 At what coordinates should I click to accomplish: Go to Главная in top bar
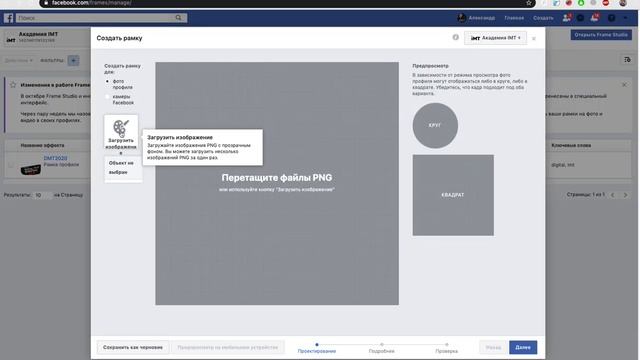pyautogui.click(x=514, y=18)
